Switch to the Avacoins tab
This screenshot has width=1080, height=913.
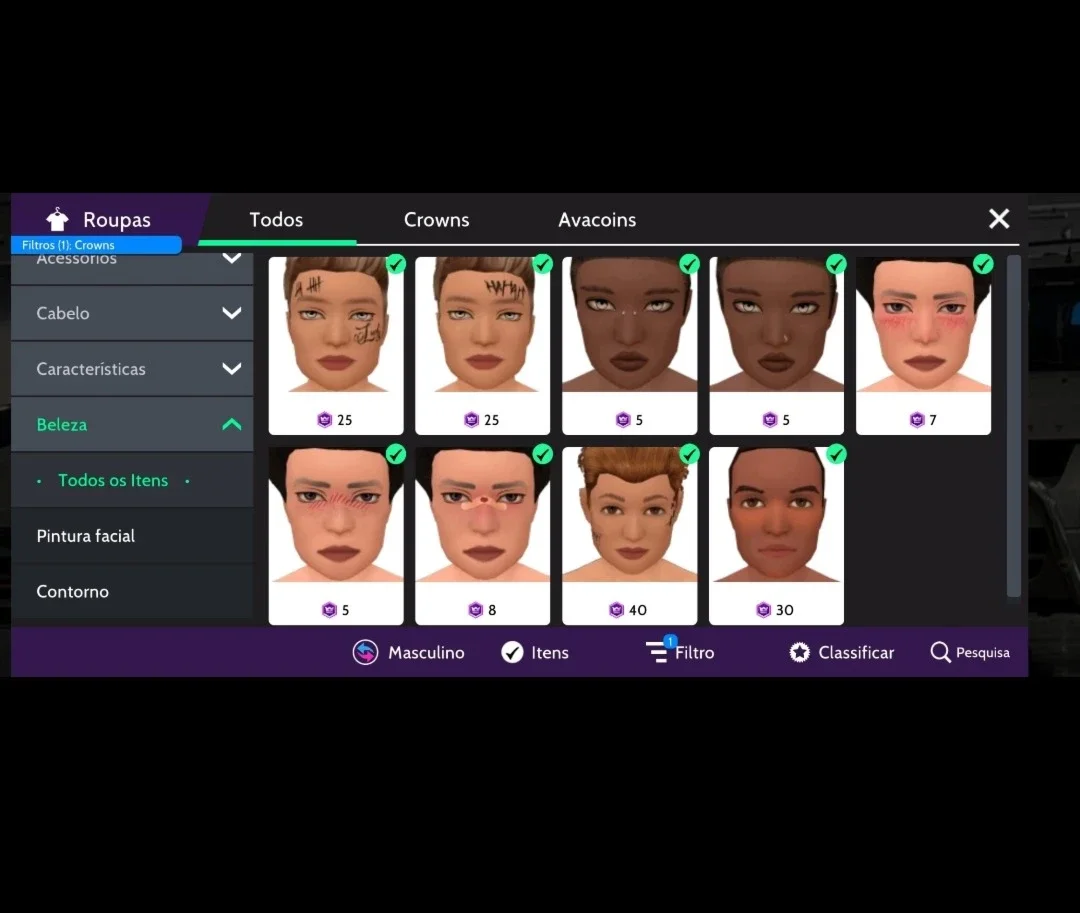pyautogui.click(x=597, y=220)
